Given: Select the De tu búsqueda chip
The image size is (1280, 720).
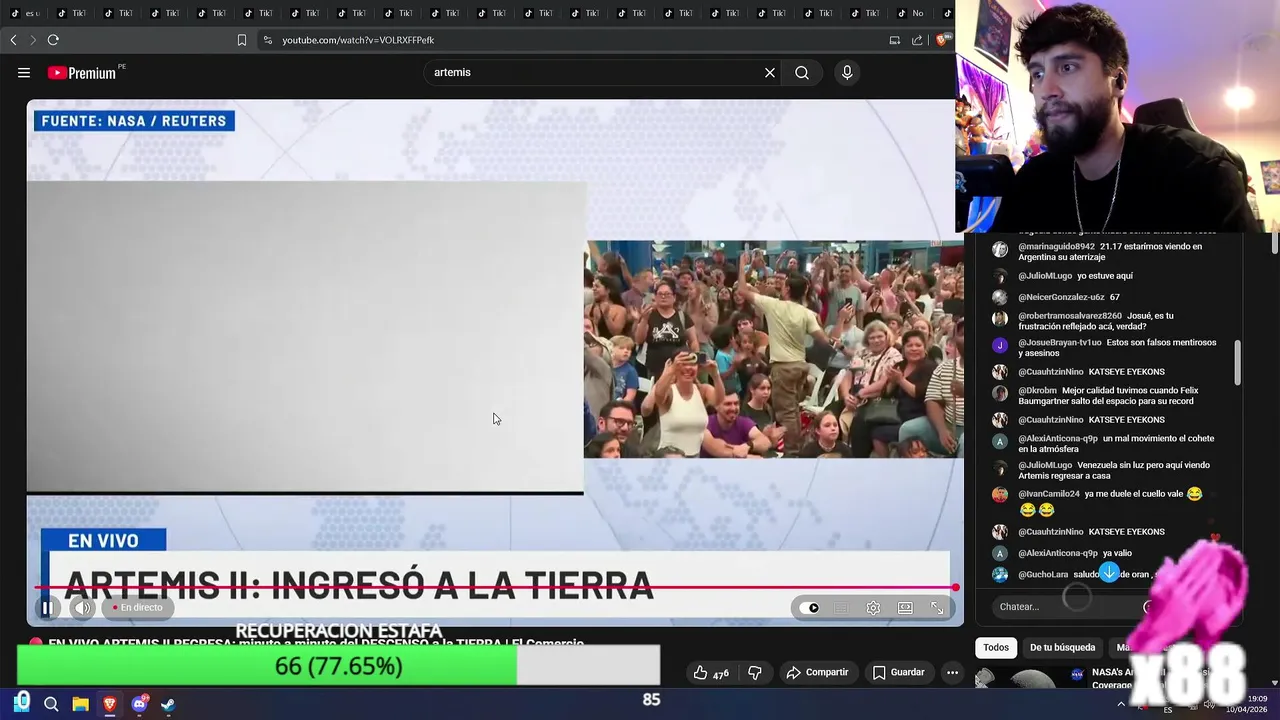Looking at the screenshot, I should pyautogui.click(x=1062, y=648).
